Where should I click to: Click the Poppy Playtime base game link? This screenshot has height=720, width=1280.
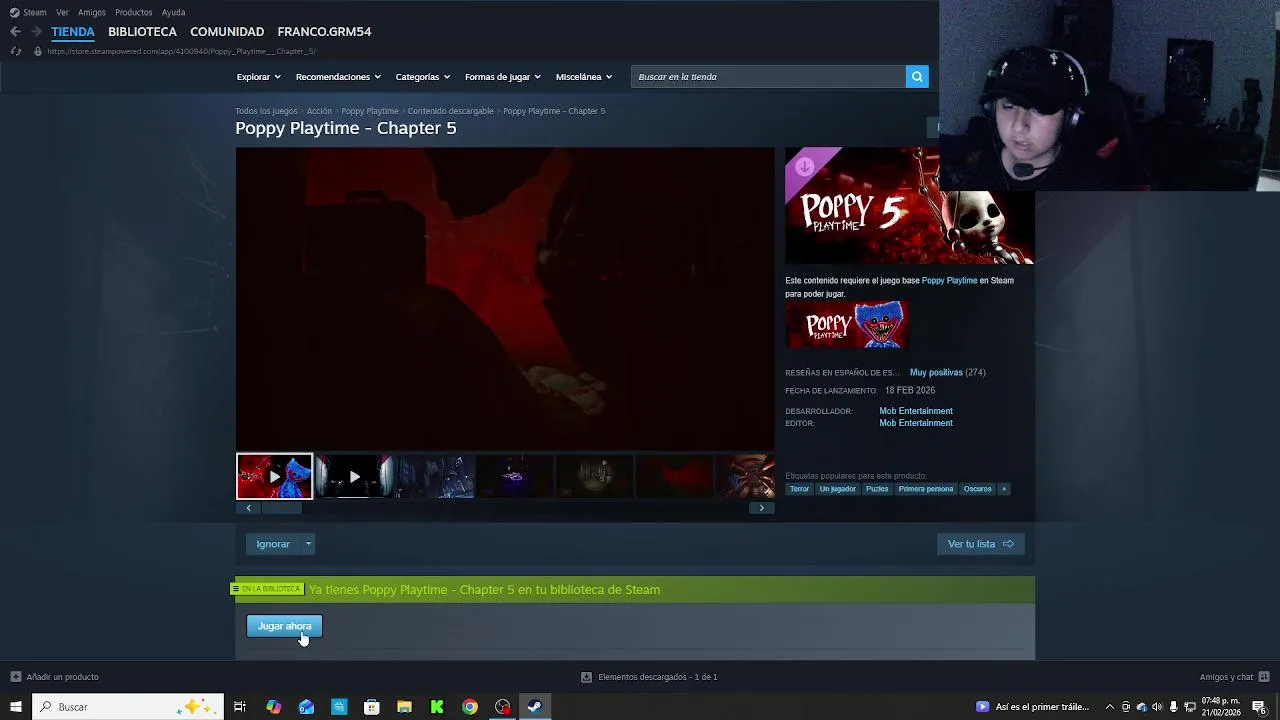pos(949,281)
